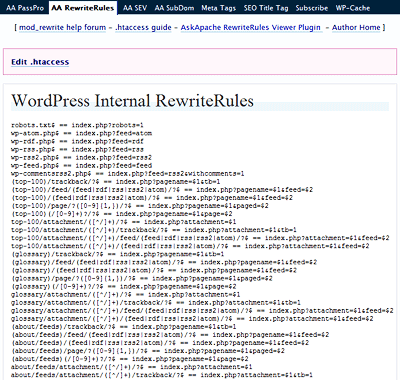Image resolution: width=400 pixels, height=380 pixels.
Task: Select the (top-100)/trackback rule line
Action: [116, 182]
